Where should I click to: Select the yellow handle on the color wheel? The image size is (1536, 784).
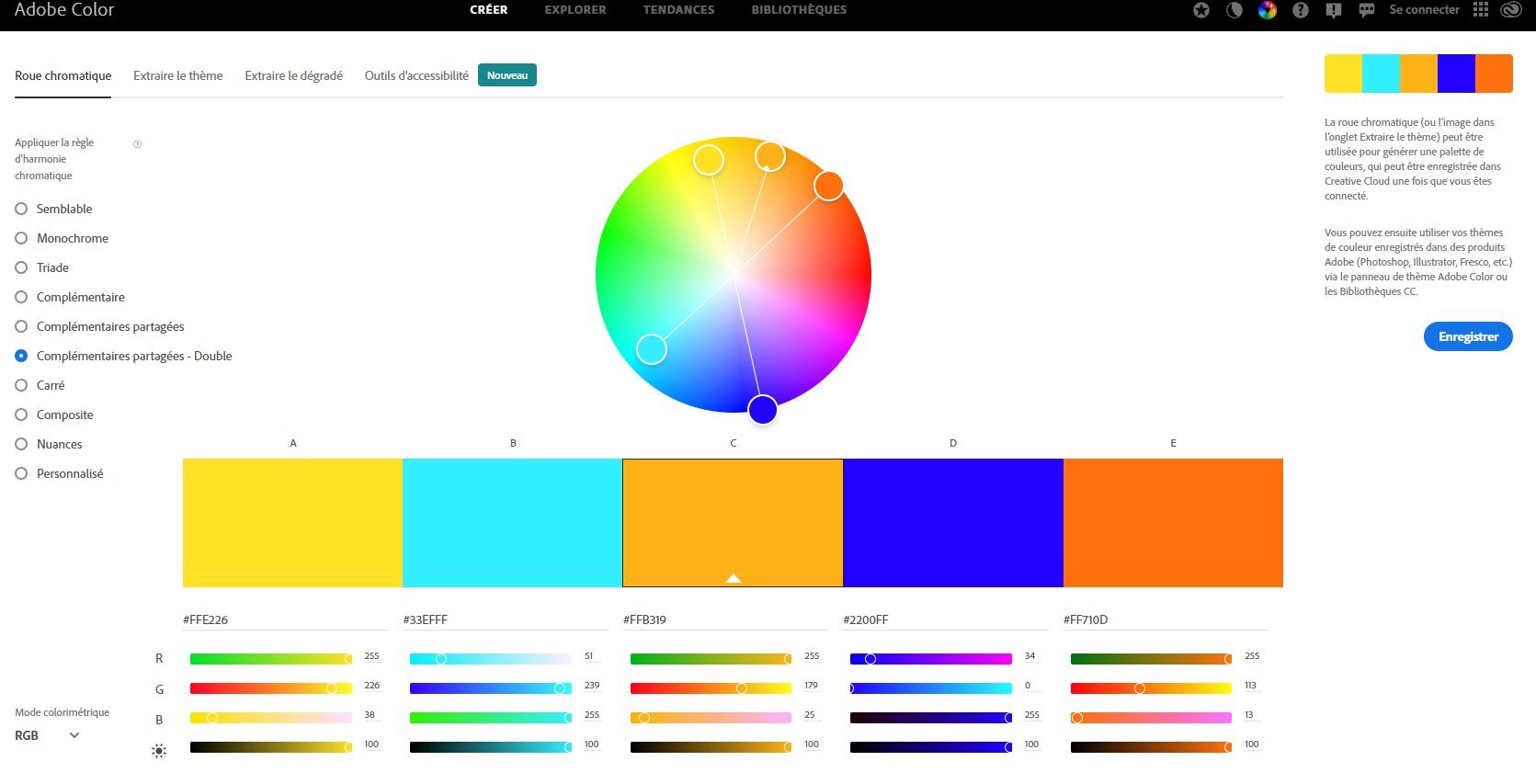709,160
